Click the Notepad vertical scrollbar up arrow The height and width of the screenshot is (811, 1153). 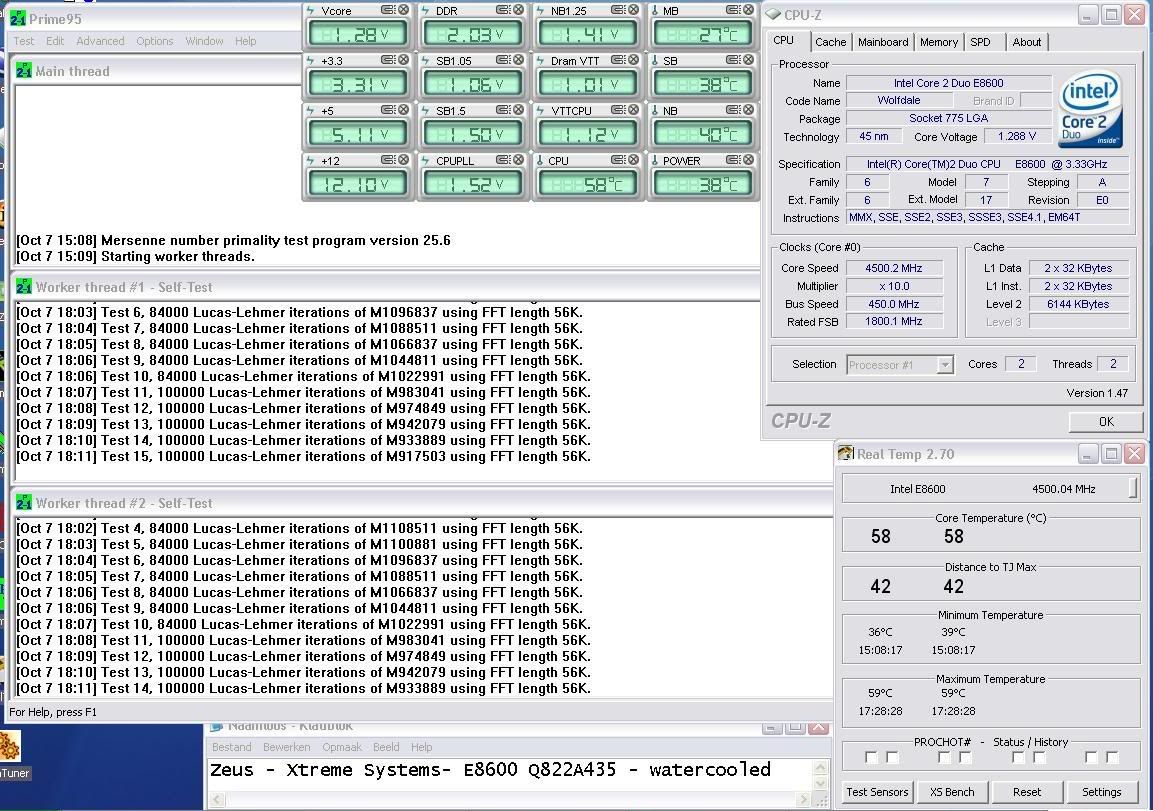(821, 768)
